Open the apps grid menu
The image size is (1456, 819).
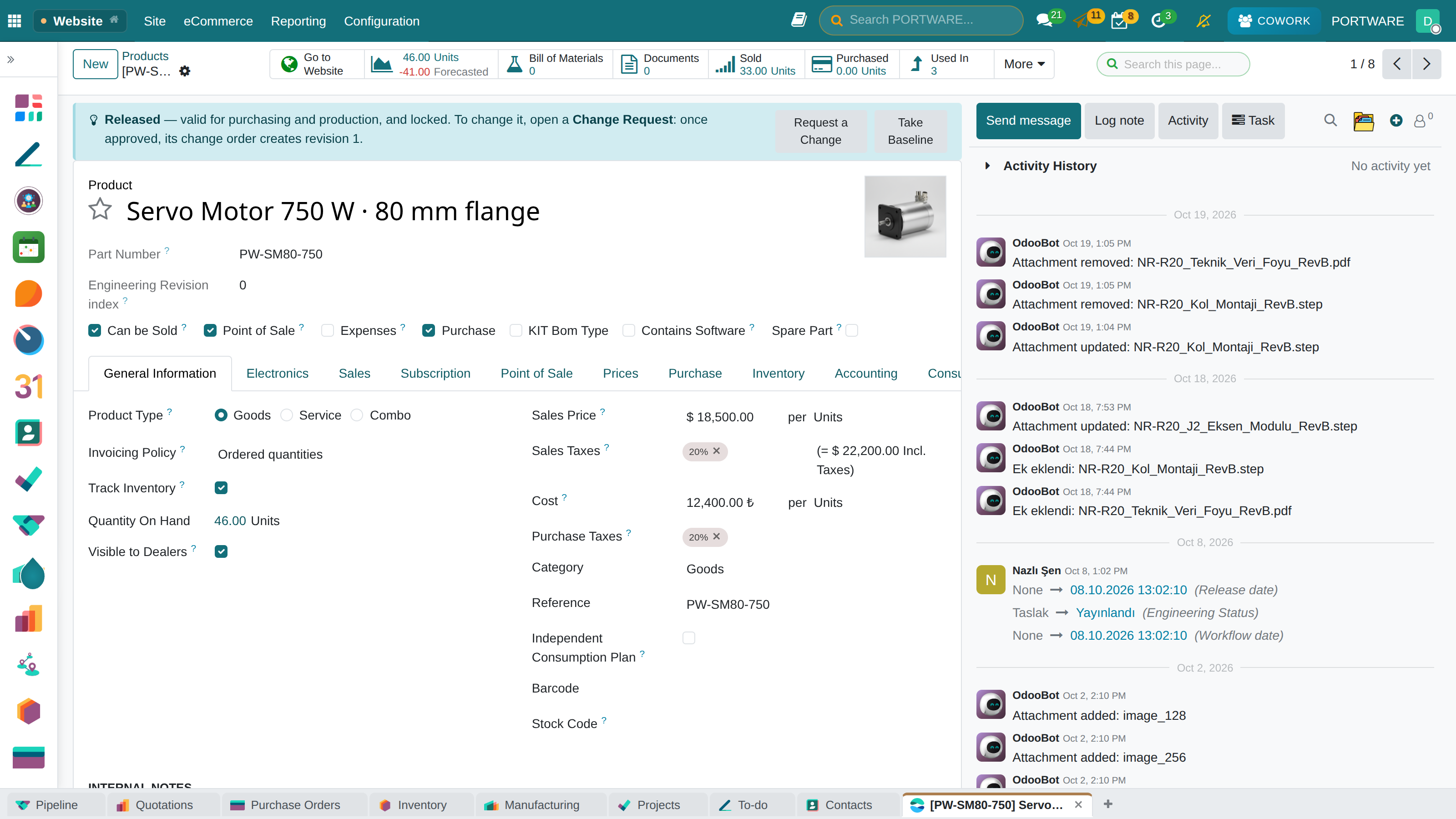tap(15, 21)
